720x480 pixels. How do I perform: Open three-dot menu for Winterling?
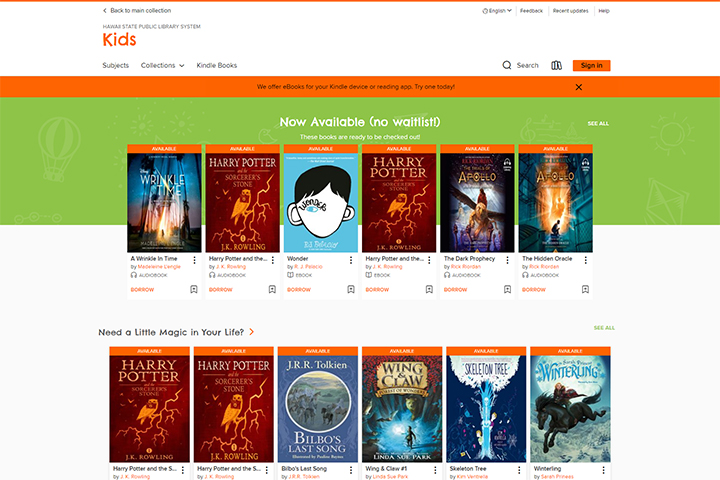point(603,470)
